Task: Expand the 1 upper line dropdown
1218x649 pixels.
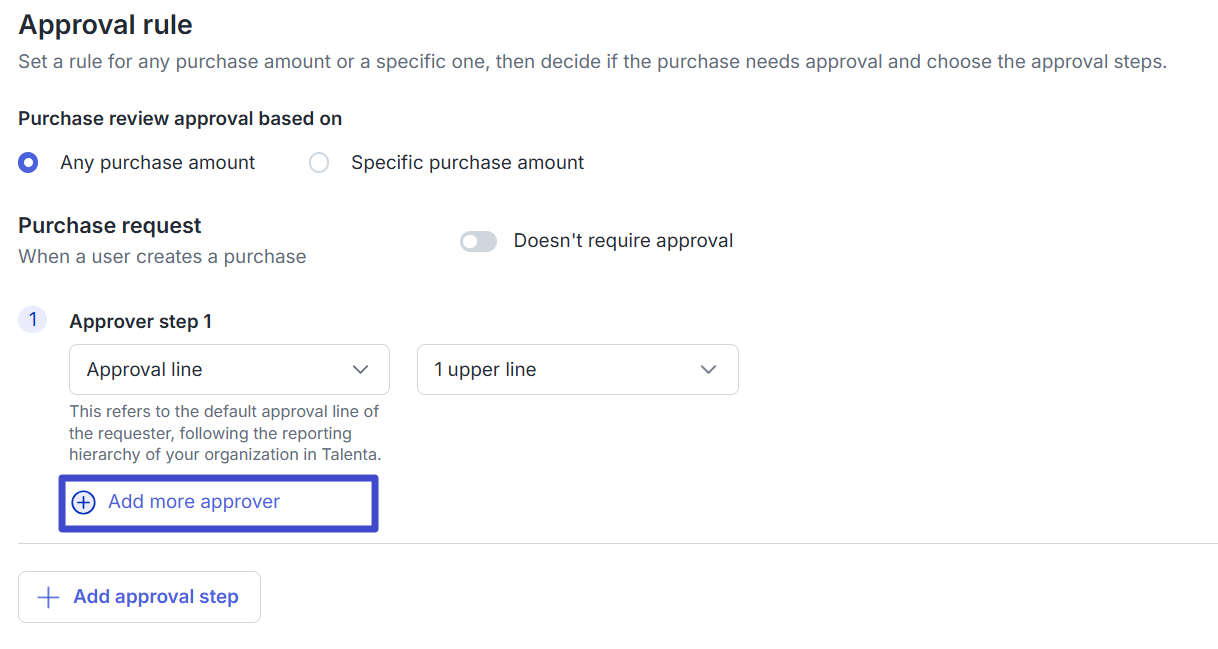Action: point(578,369)
